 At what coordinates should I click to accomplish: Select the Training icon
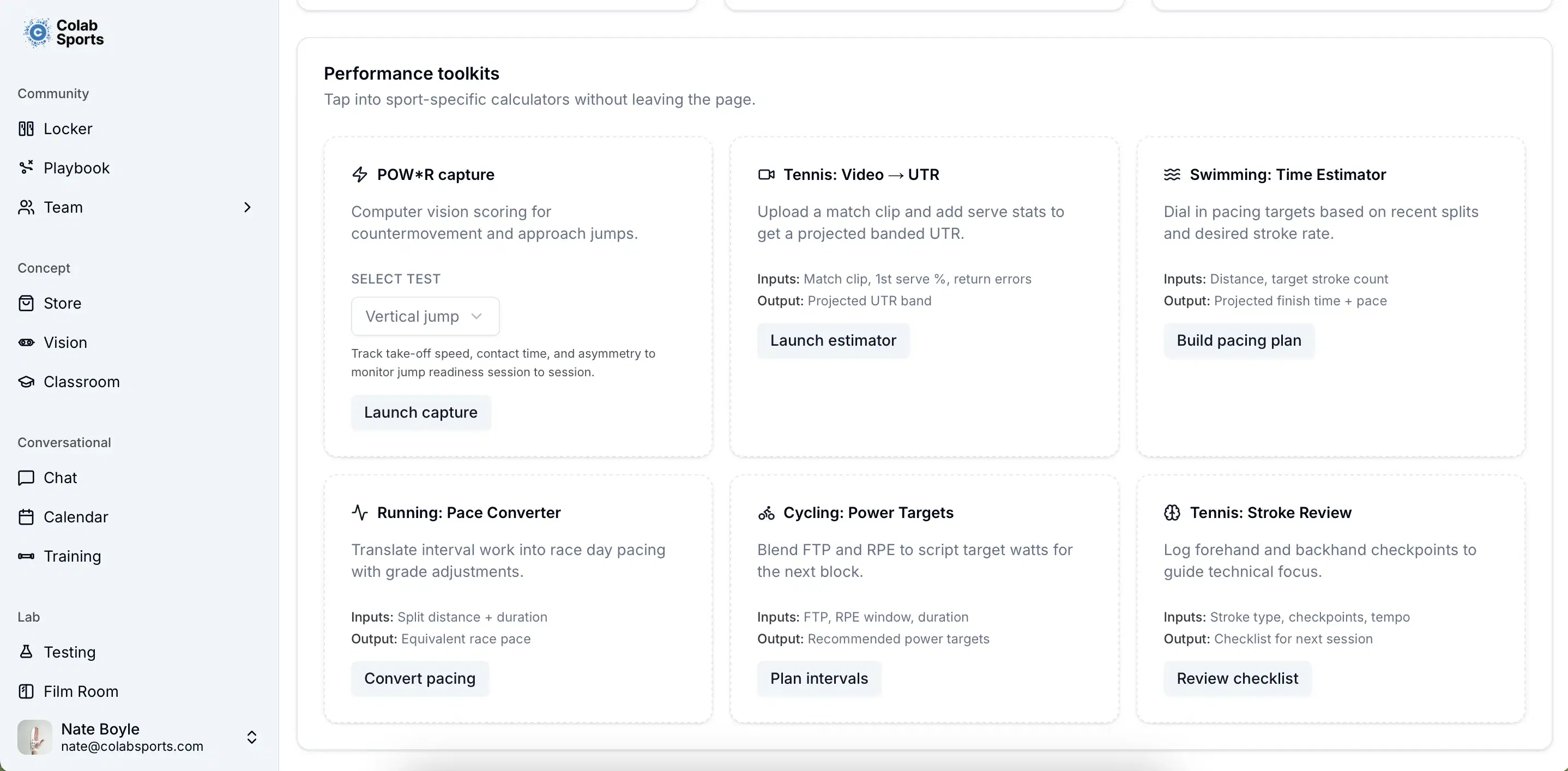pyautogui.click(x=26, y=556)
